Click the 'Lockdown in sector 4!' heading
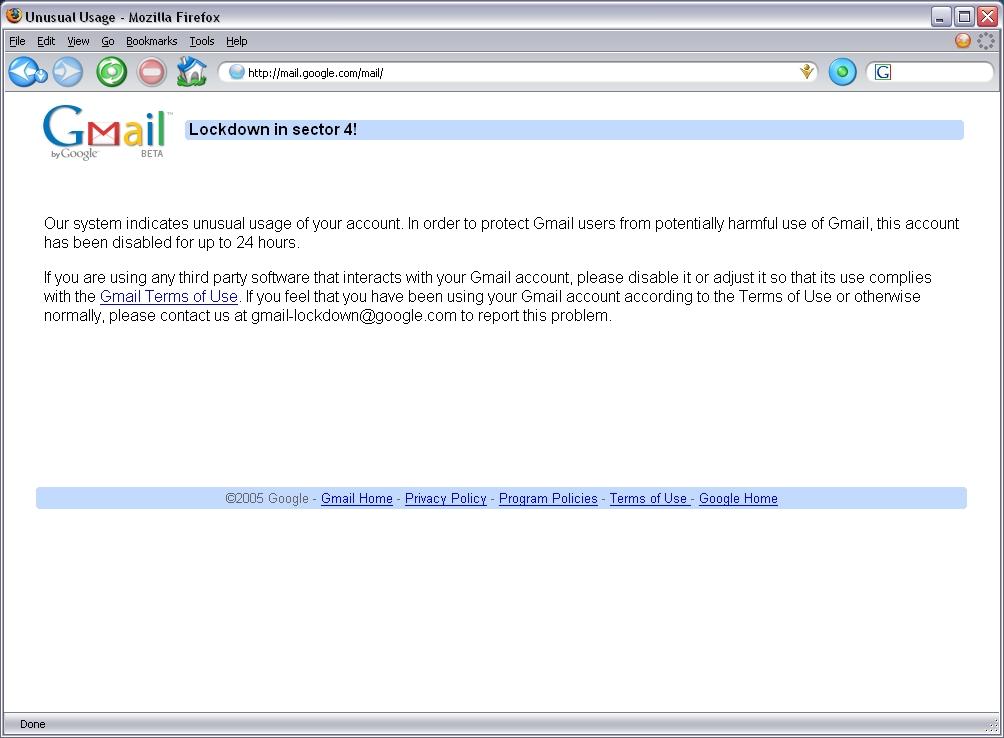 click(273, 129)
